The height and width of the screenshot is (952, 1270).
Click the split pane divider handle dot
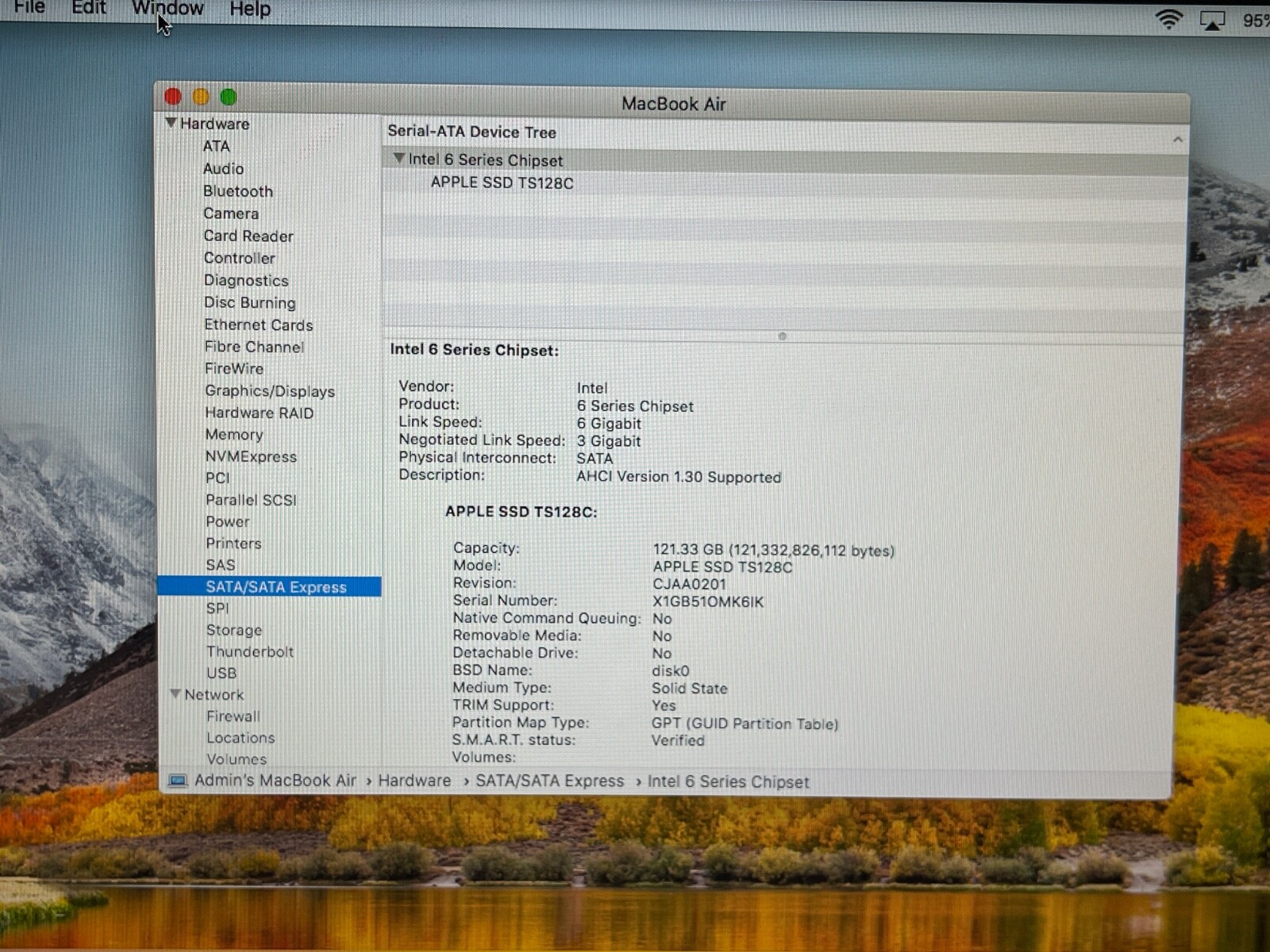[x=782, y=336]
